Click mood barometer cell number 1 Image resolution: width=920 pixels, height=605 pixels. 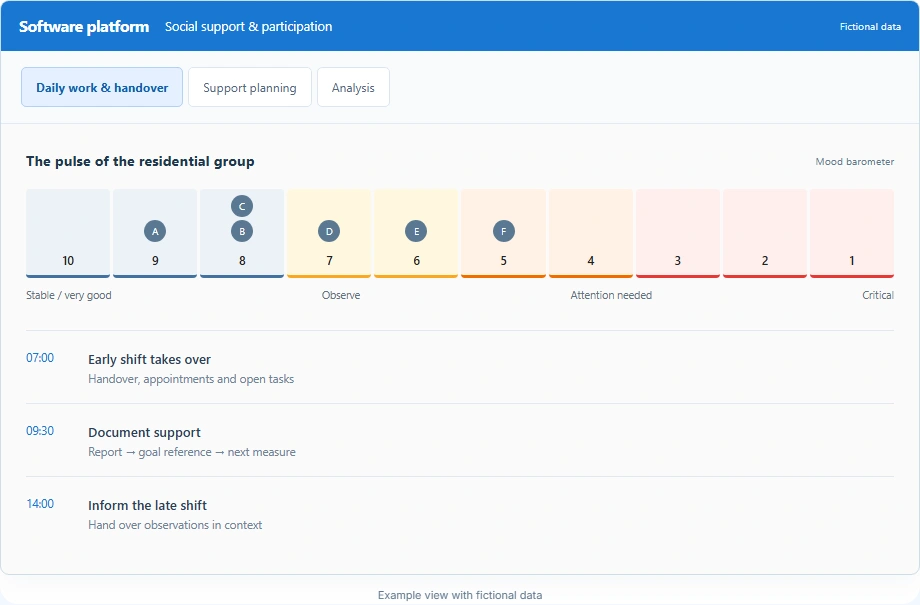[852, 233]
